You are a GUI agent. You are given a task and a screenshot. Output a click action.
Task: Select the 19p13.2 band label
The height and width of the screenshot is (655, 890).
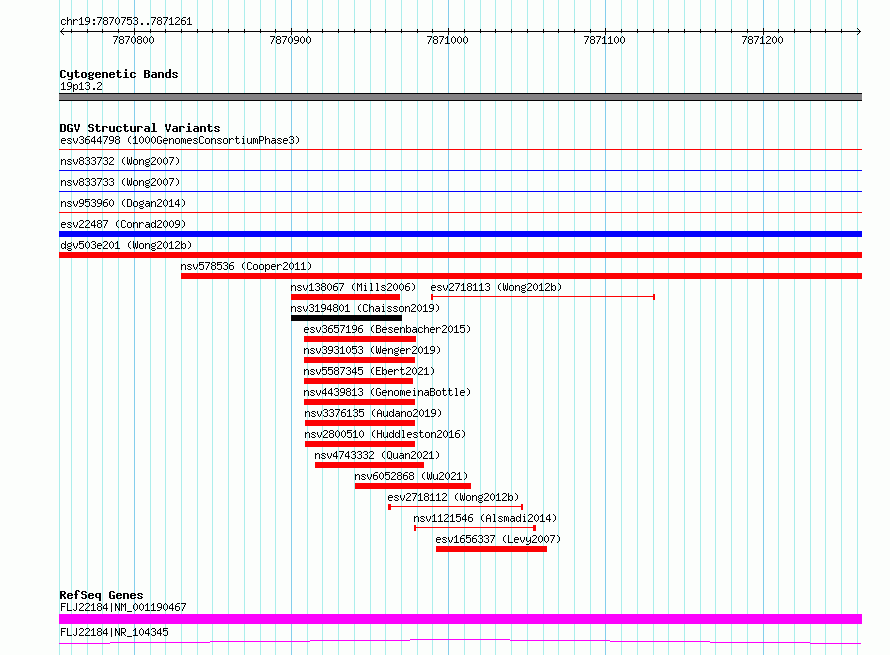coord(81,86)
